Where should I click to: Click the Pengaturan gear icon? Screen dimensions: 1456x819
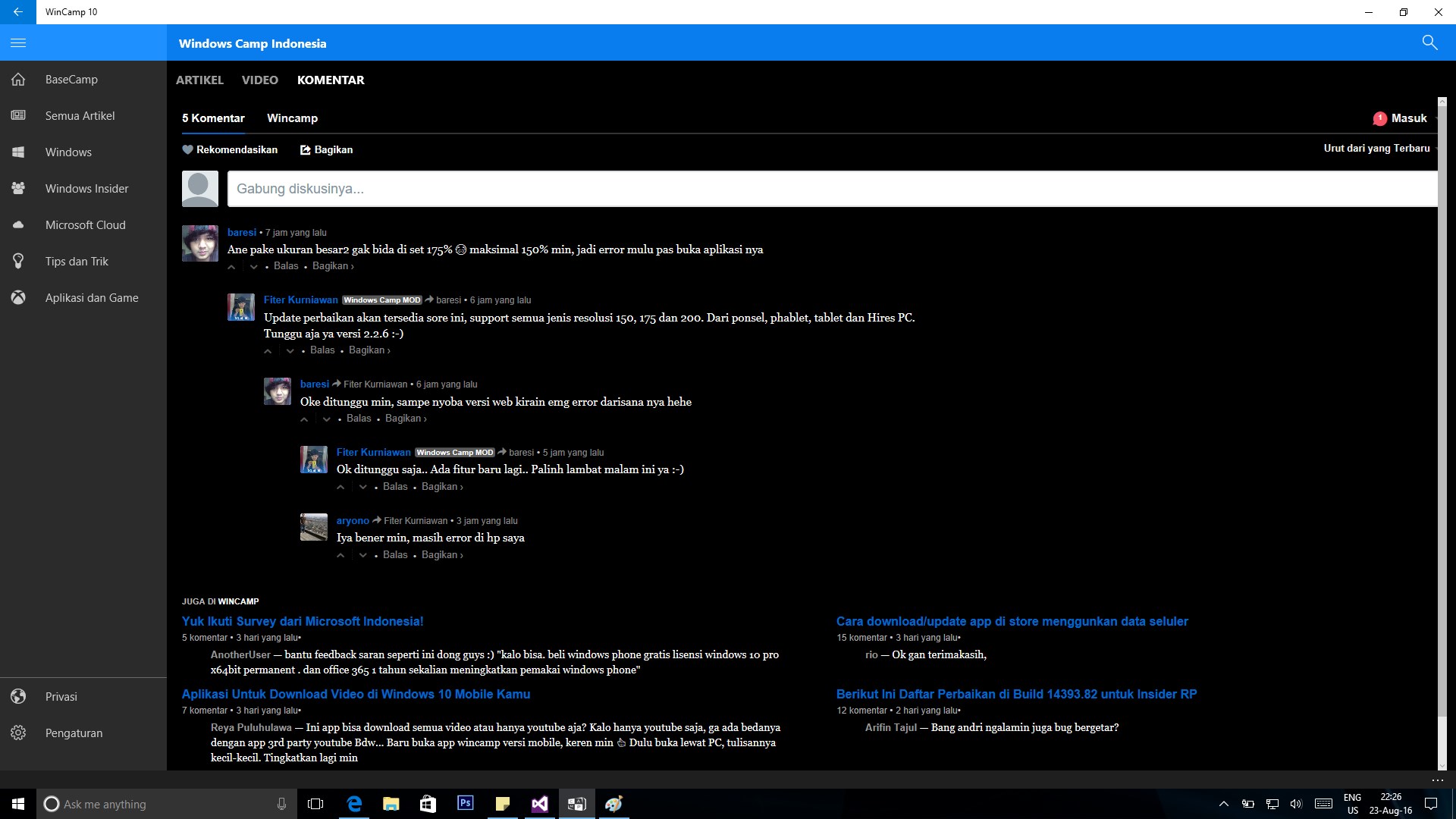coord(18,733)
